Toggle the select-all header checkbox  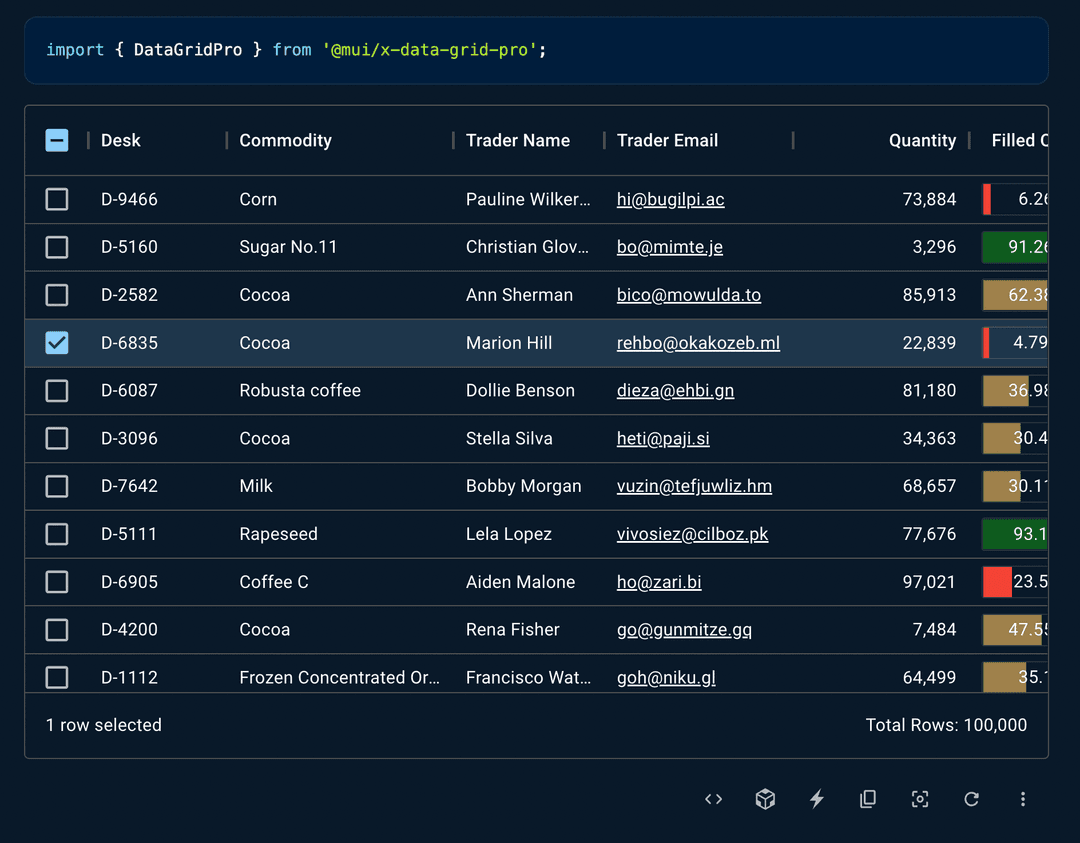coord(57,140)
